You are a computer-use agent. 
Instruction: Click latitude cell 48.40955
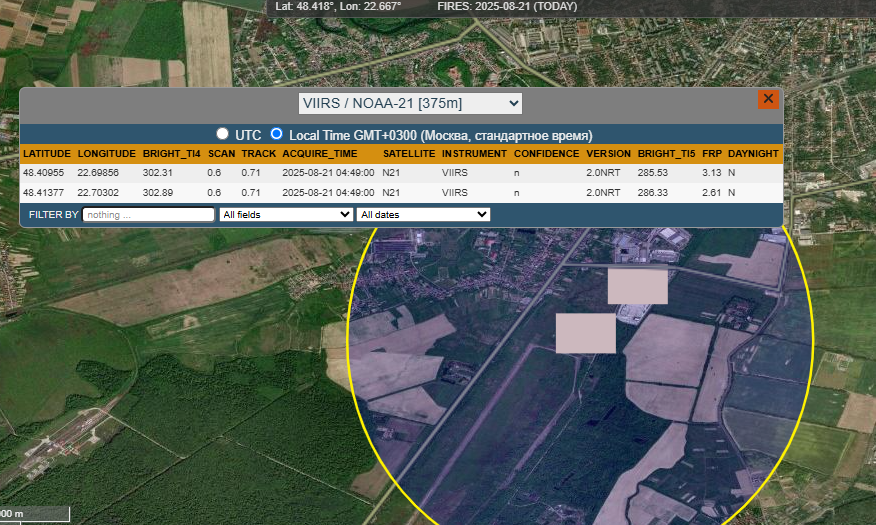coord(44,173)
